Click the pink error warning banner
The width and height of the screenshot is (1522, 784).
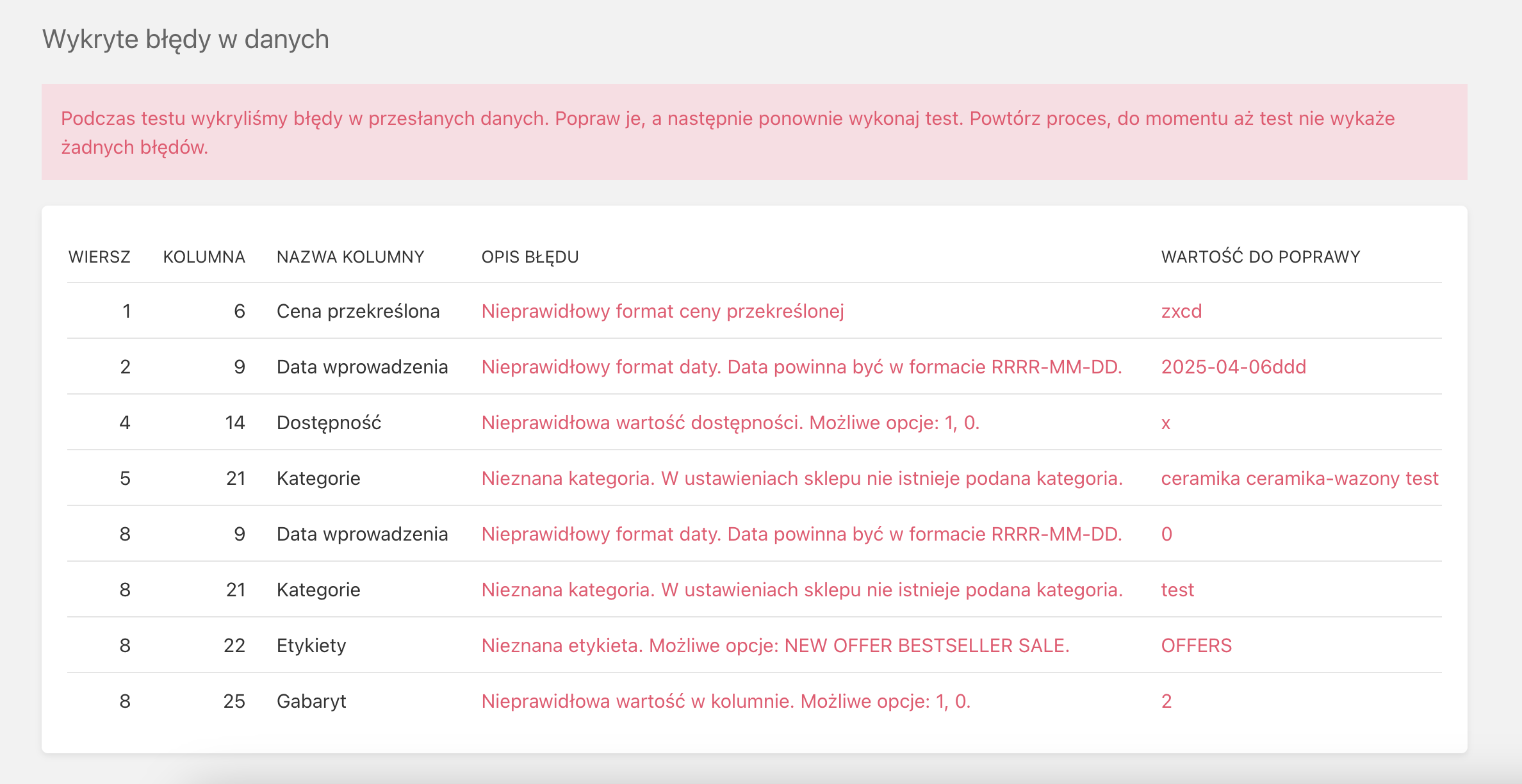(761, 133)
